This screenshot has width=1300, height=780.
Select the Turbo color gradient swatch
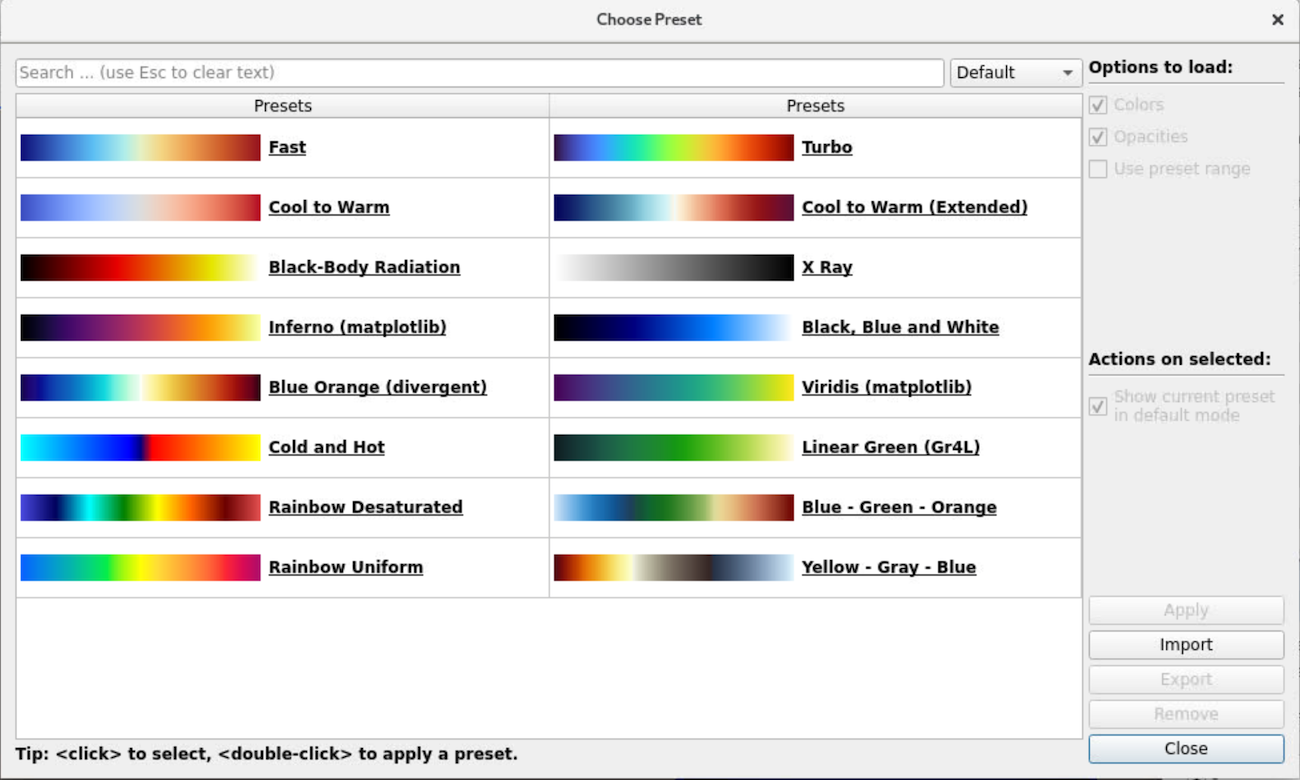point(673,147)
